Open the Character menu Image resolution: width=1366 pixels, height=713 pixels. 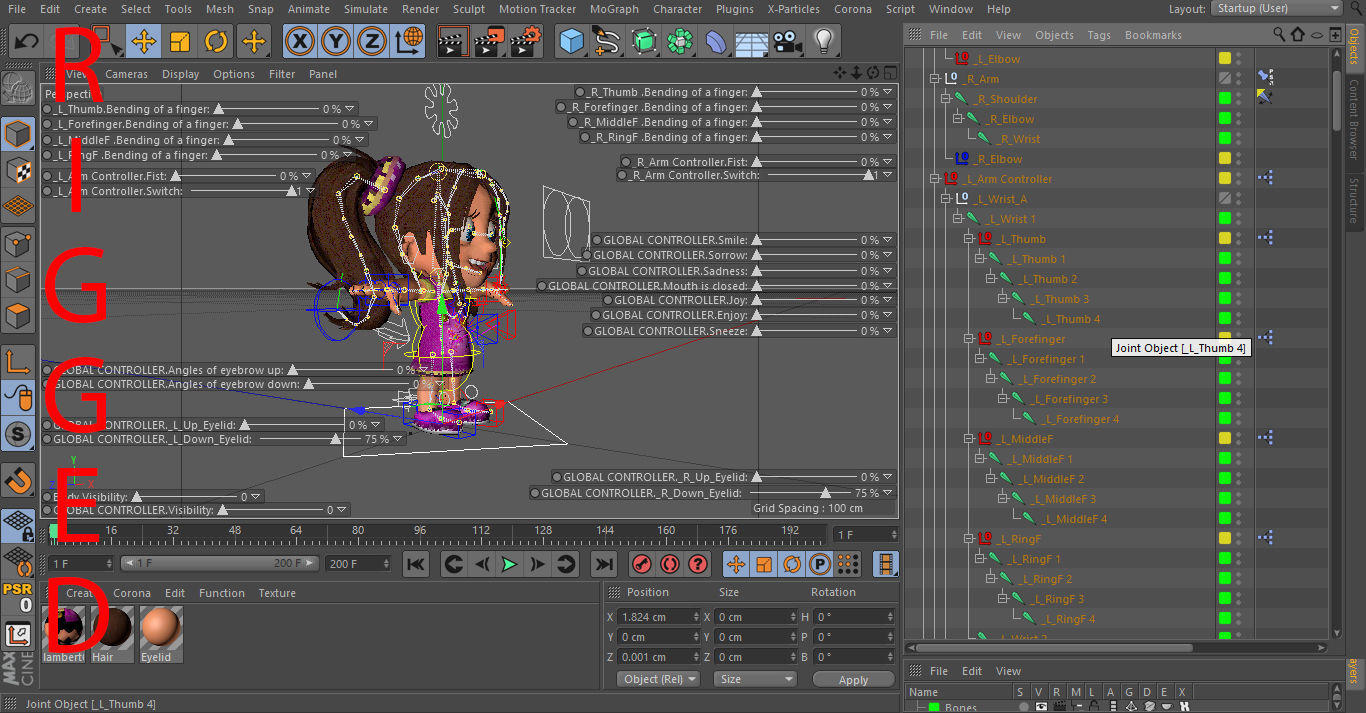(x=677, y=9)
